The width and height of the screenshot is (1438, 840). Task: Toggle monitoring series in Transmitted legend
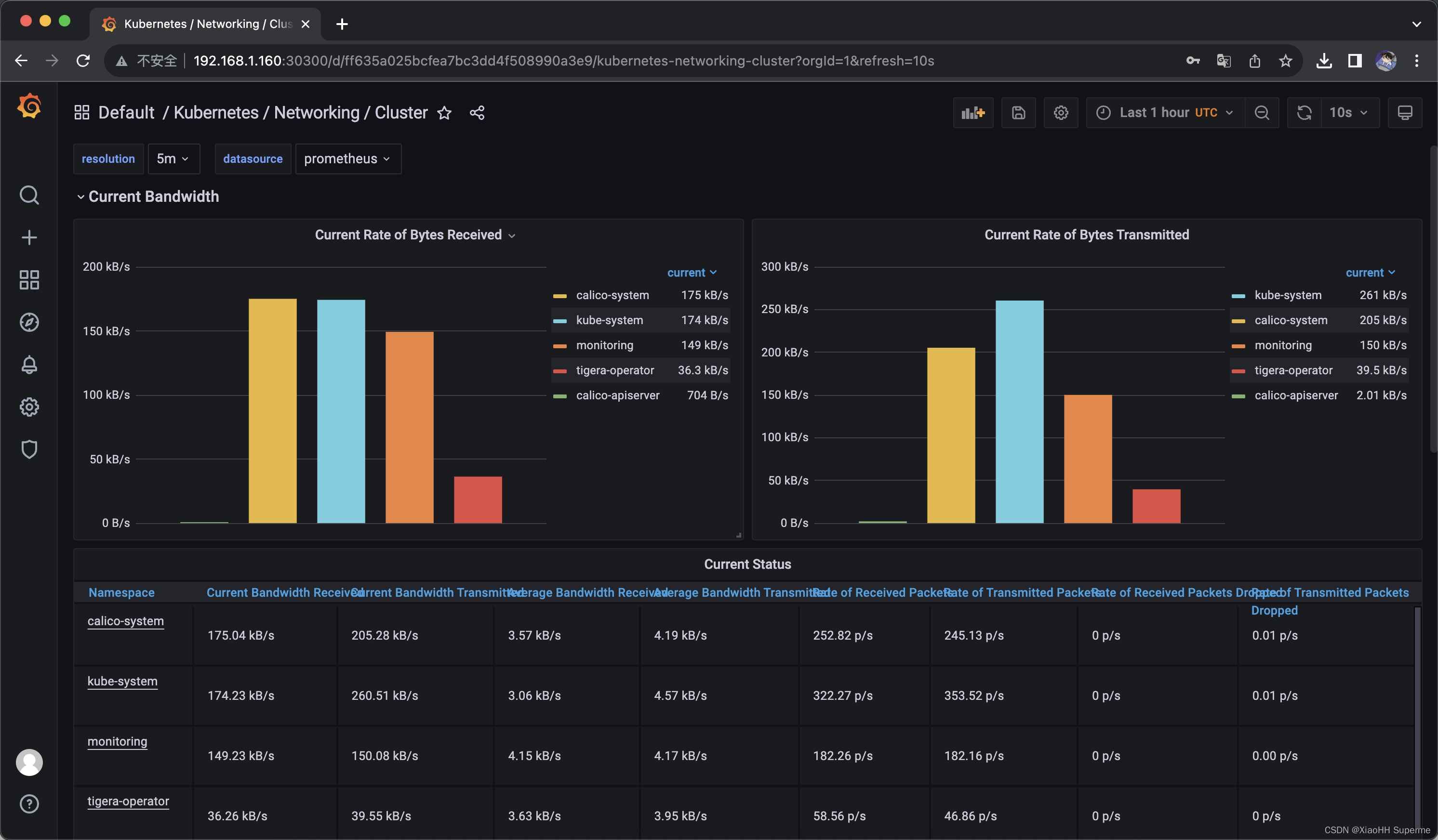[1283, 345]
